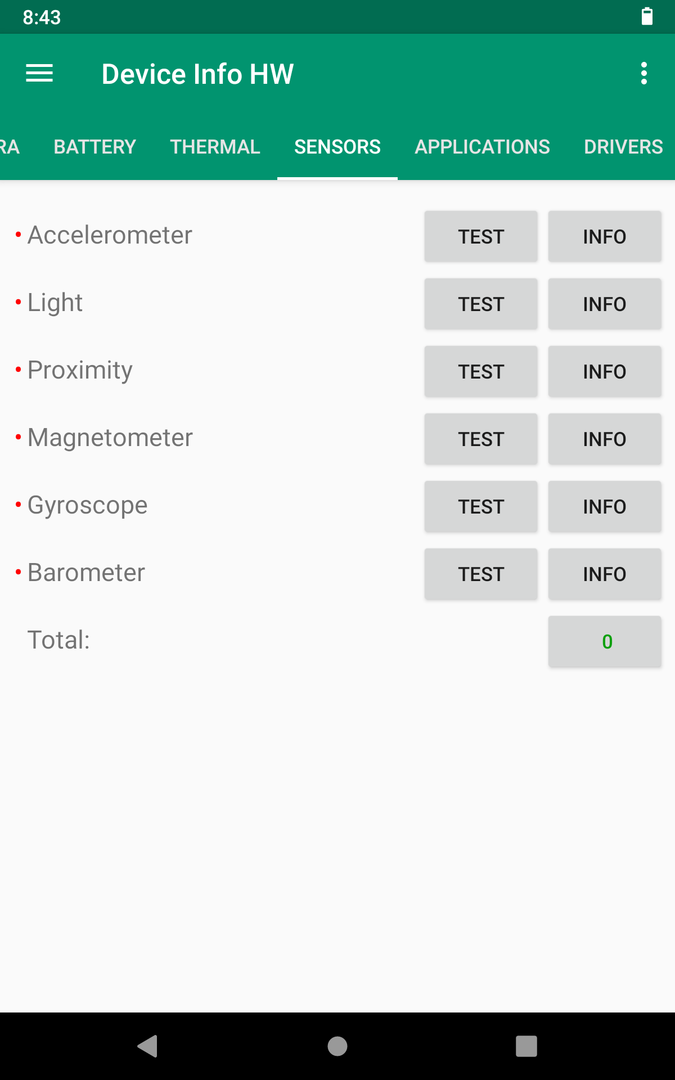Run the Light sensor test

tap(481, 304)
